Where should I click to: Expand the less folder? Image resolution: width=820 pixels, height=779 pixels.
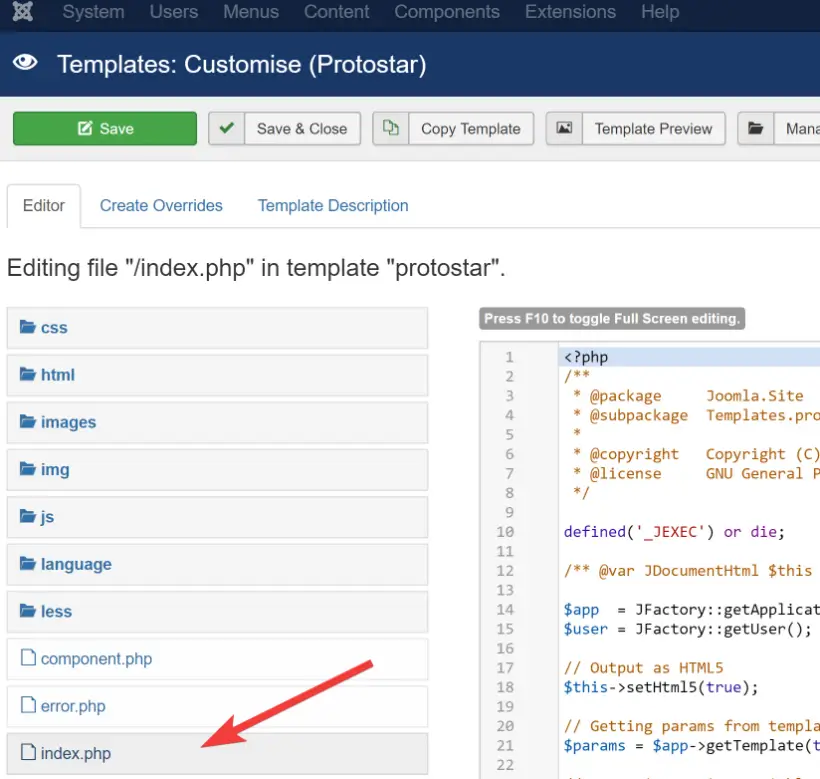coord(56,611)
